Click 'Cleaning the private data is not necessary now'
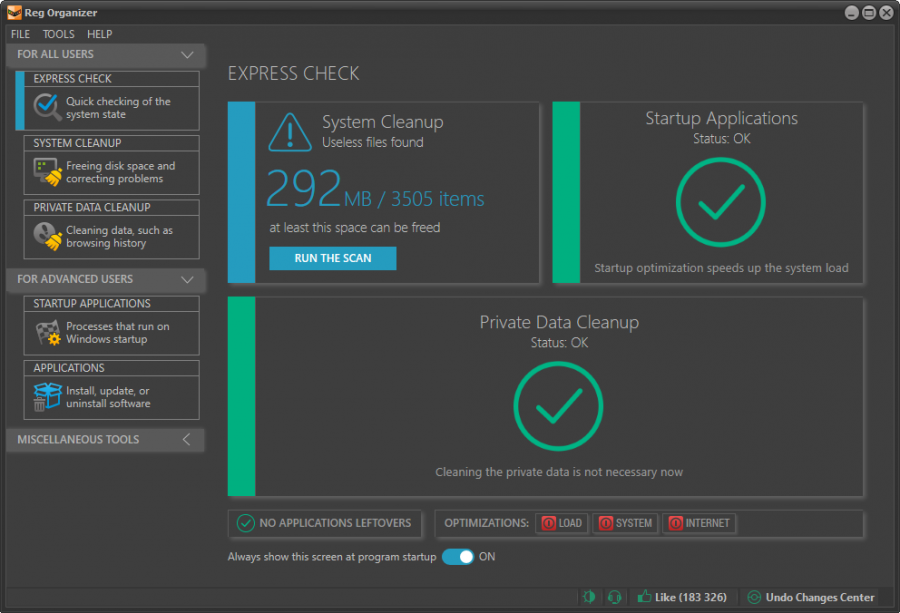Image resolution: width=900 pixels, height=613 pixels. (x=559, y=472)
